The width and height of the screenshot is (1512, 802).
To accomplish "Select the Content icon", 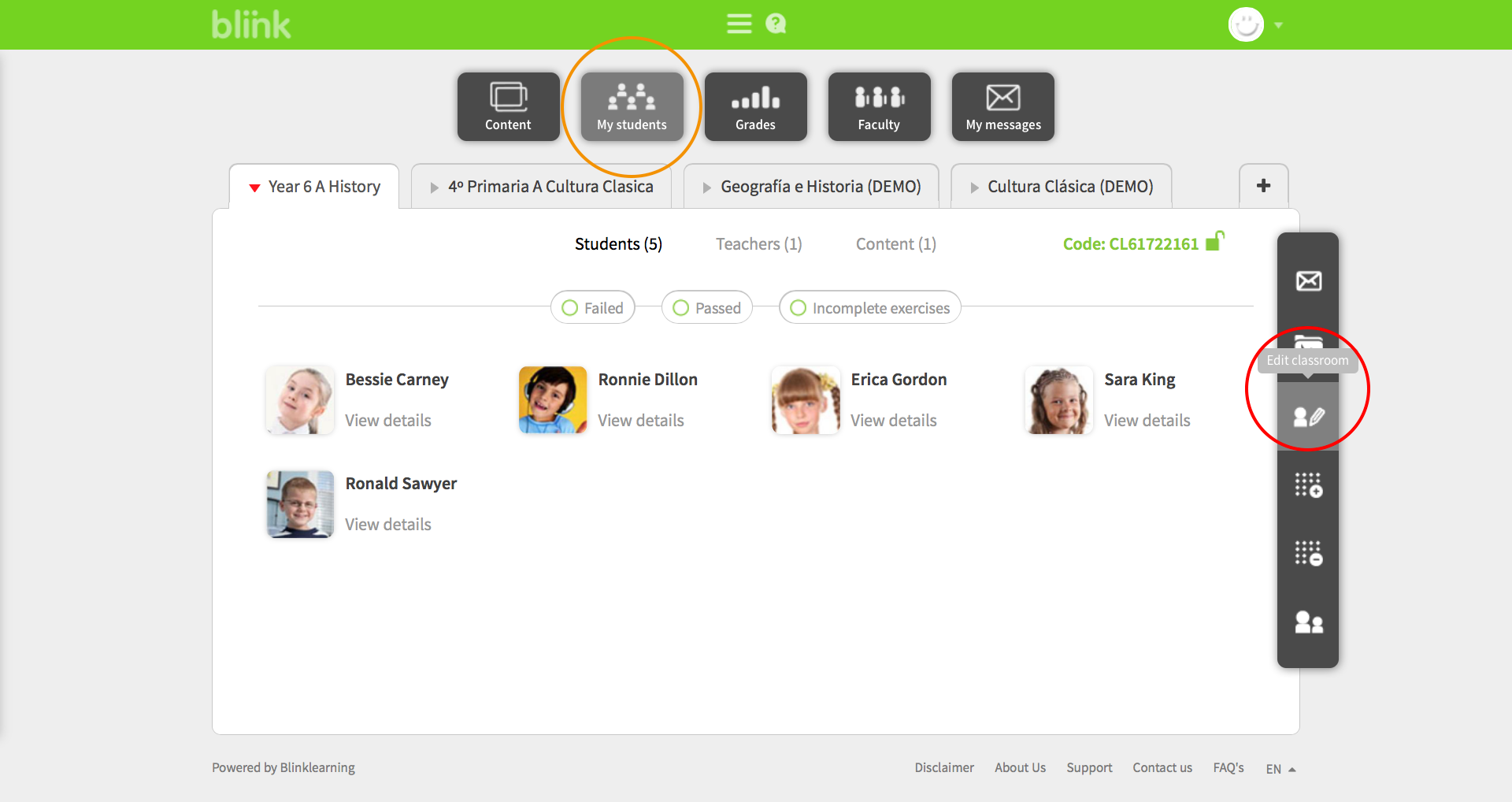I will coord(508,106).
